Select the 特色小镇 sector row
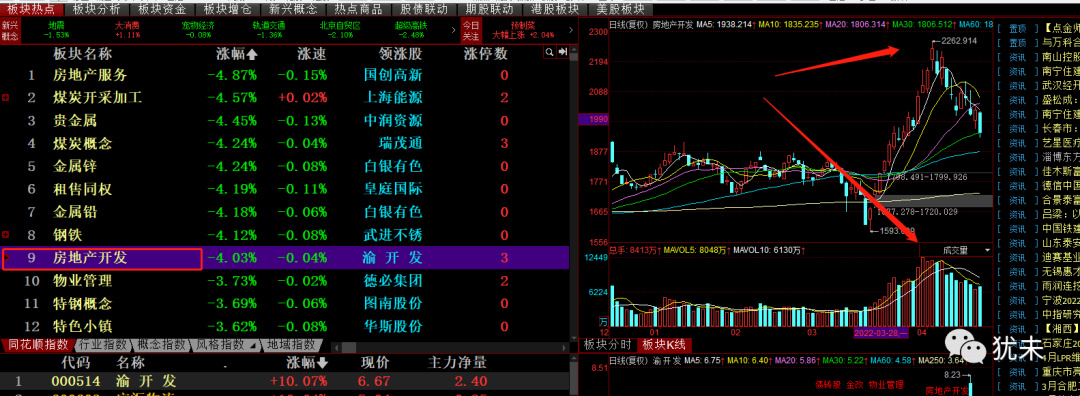 [285, 326]
